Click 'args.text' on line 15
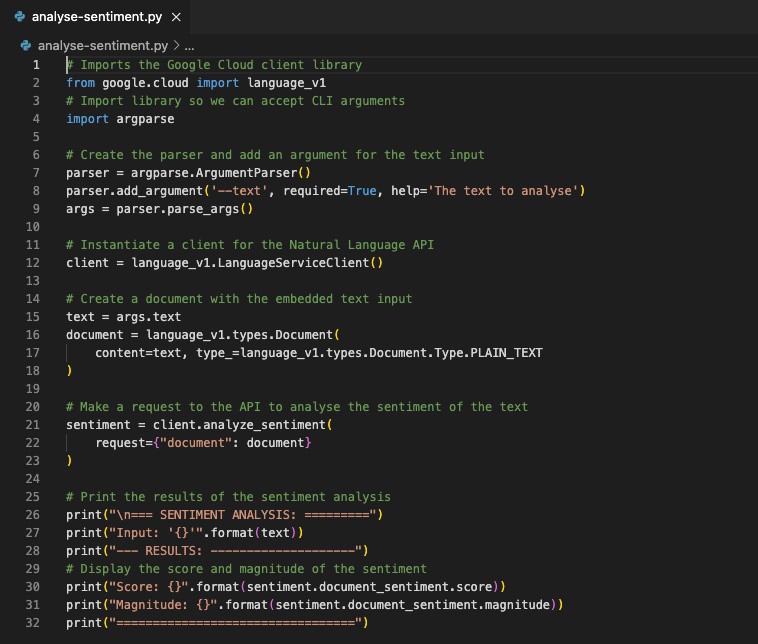 click(148, 317)
